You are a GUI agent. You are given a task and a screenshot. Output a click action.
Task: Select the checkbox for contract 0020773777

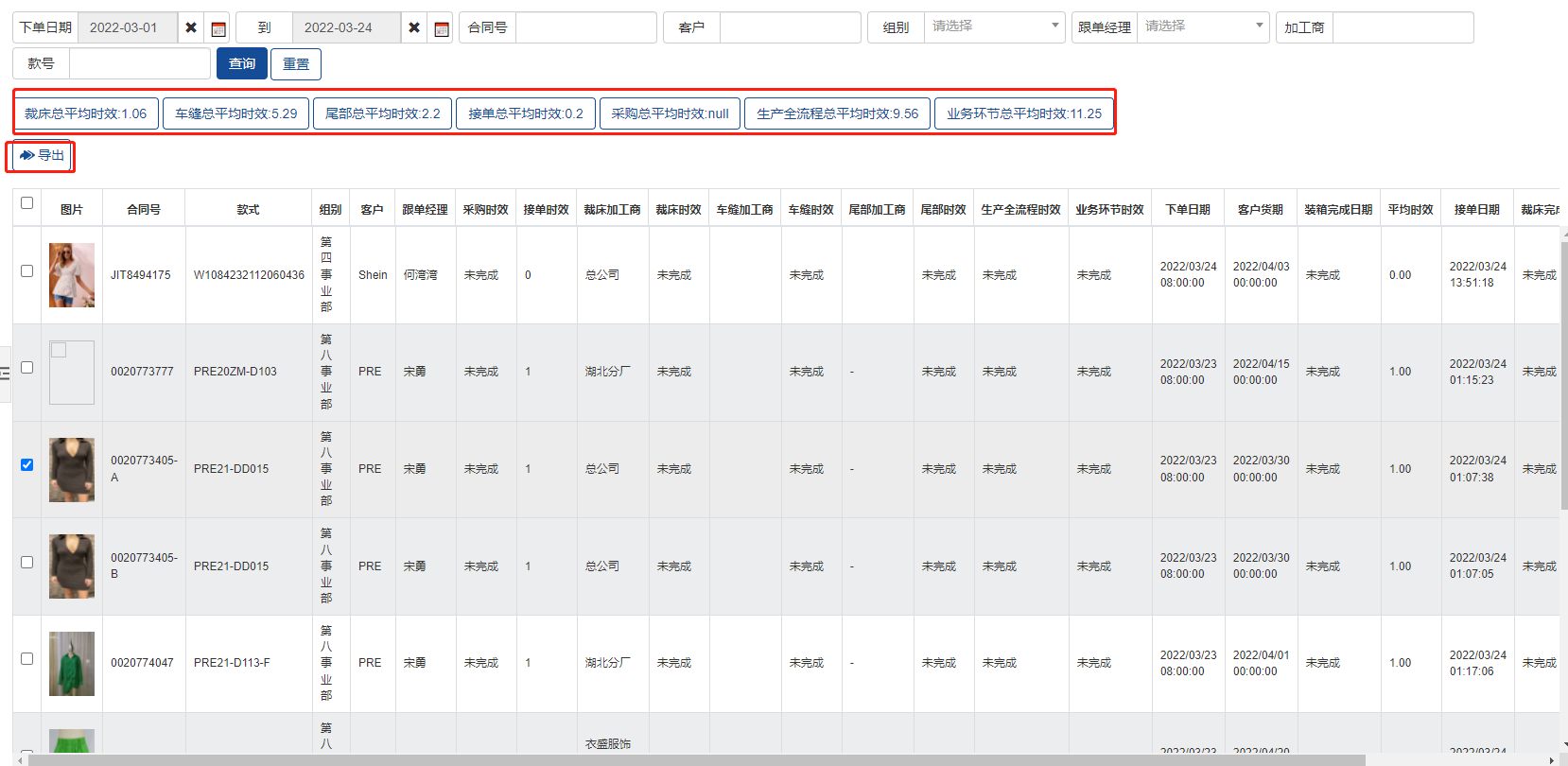click(x=26, y=368)
